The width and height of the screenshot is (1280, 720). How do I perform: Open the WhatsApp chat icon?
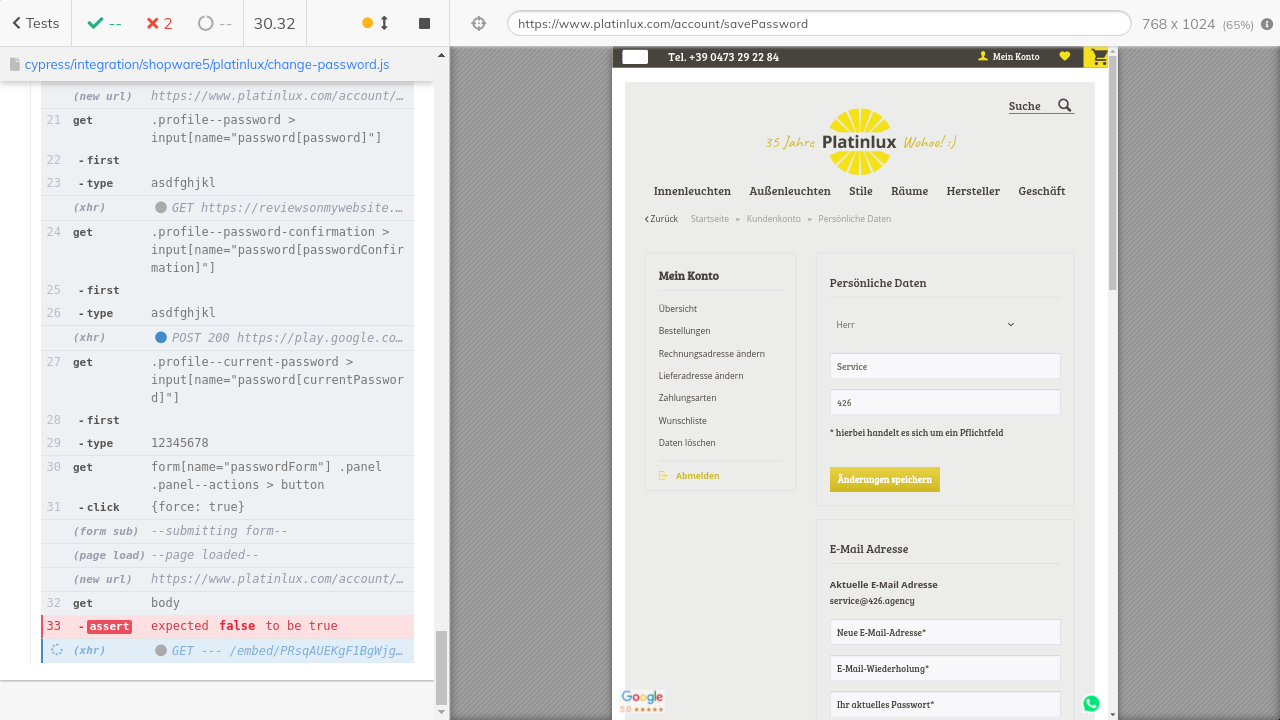[x=1091, y=703]
